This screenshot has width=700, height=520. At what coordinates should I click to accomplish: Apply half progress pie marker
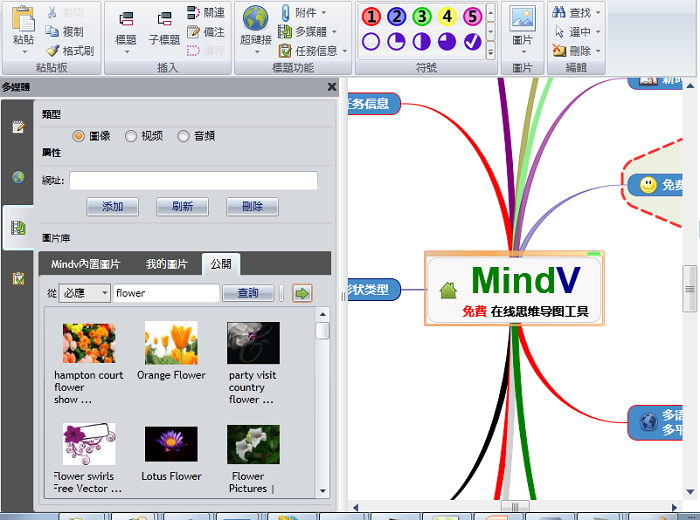pos(421,42)
